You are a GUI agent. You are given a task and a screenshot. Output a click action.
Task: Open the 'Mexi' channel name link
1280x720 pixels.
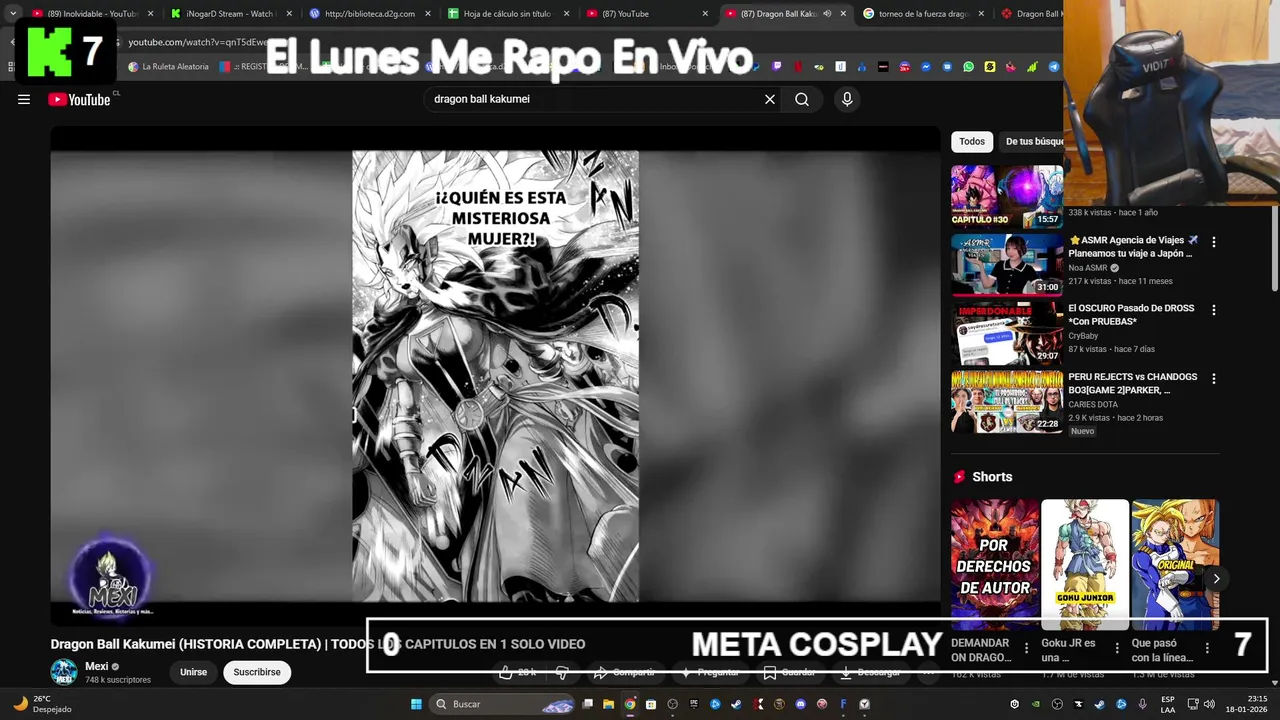97,666
